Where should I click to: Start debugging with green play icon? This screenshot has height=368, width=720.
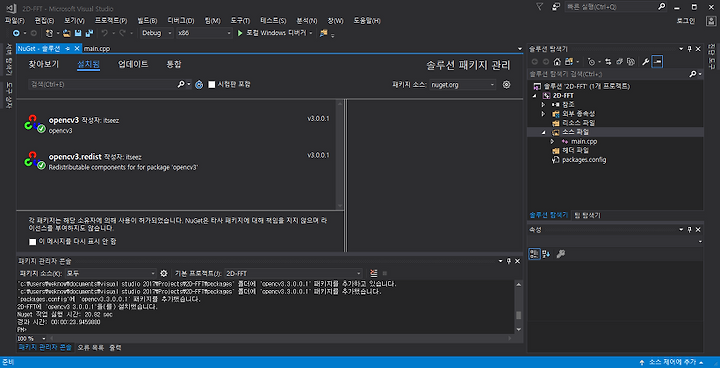click(240, 33)
